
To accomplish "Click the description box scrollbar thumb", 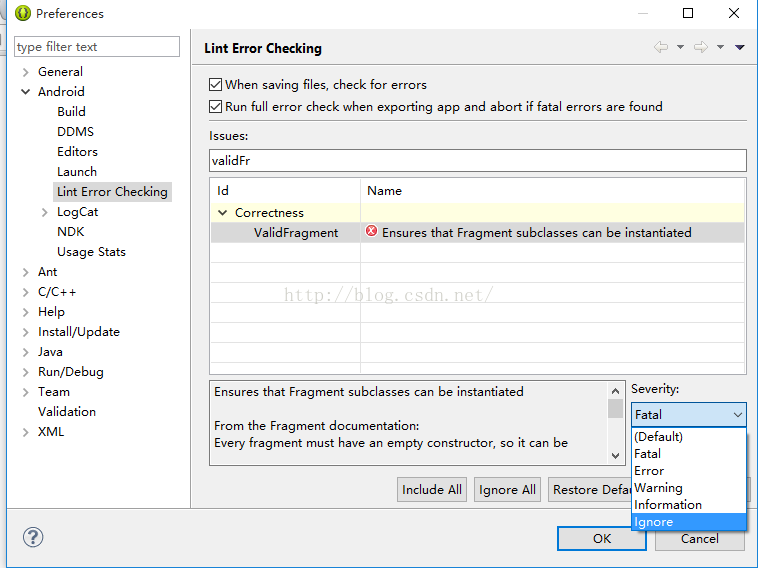I will coord(615,408).
